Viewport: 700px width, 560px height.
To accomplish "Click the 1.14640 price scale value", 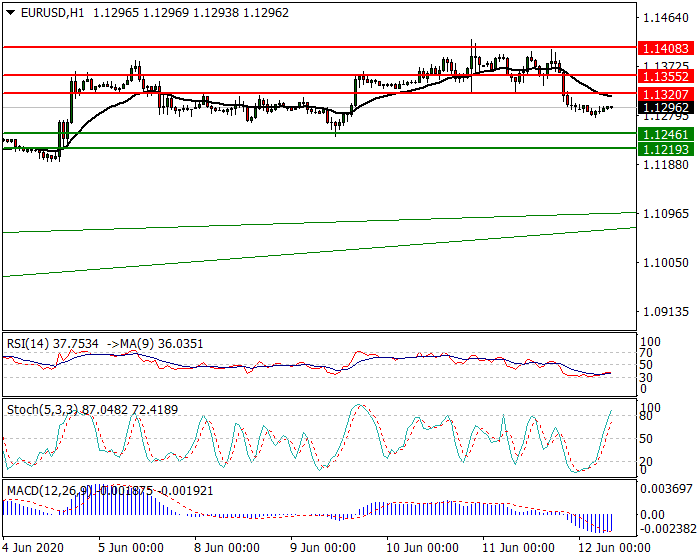I will (666, 18).
